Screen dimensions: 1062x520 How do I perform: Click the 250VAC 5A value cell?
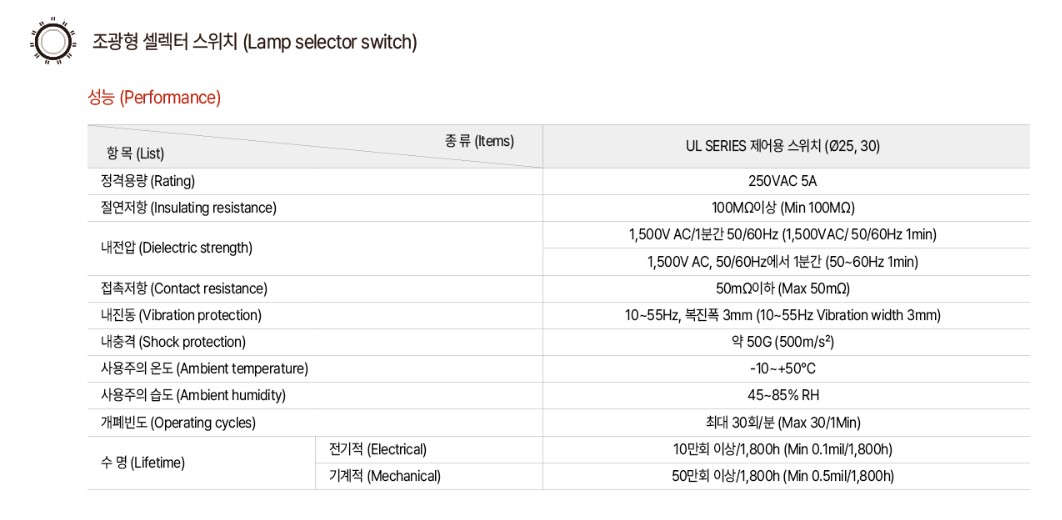point(786,181)
